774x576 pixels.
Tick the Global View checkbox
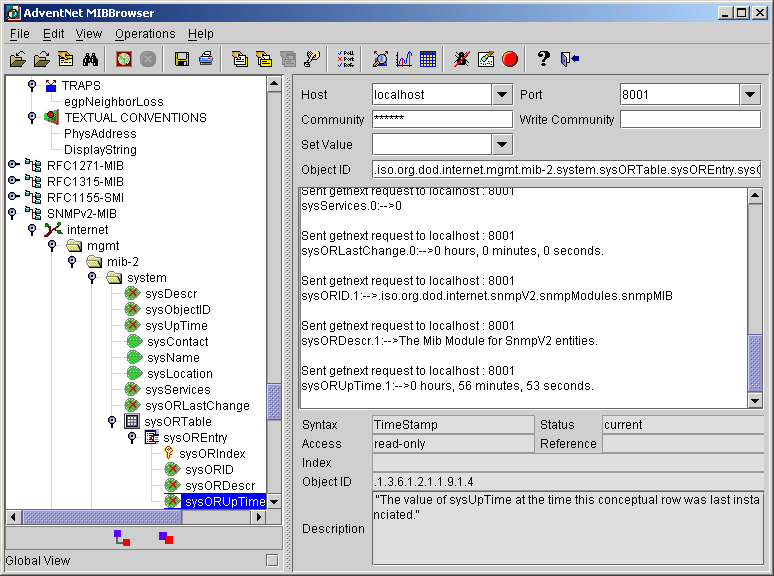pyautogui.click(x=272, y=560)
